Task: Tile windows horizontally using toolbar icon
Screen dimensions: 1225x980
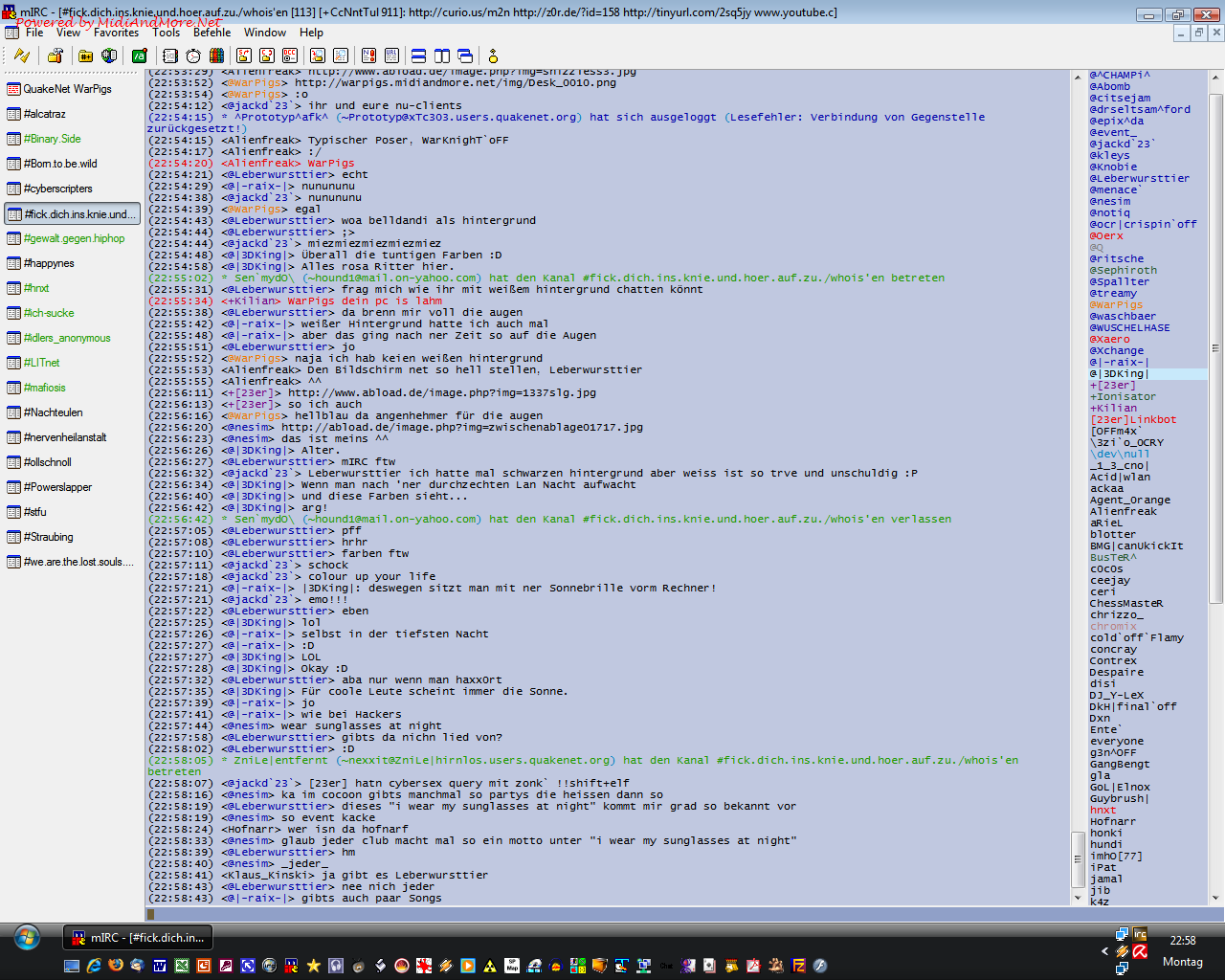Action: 418,56
